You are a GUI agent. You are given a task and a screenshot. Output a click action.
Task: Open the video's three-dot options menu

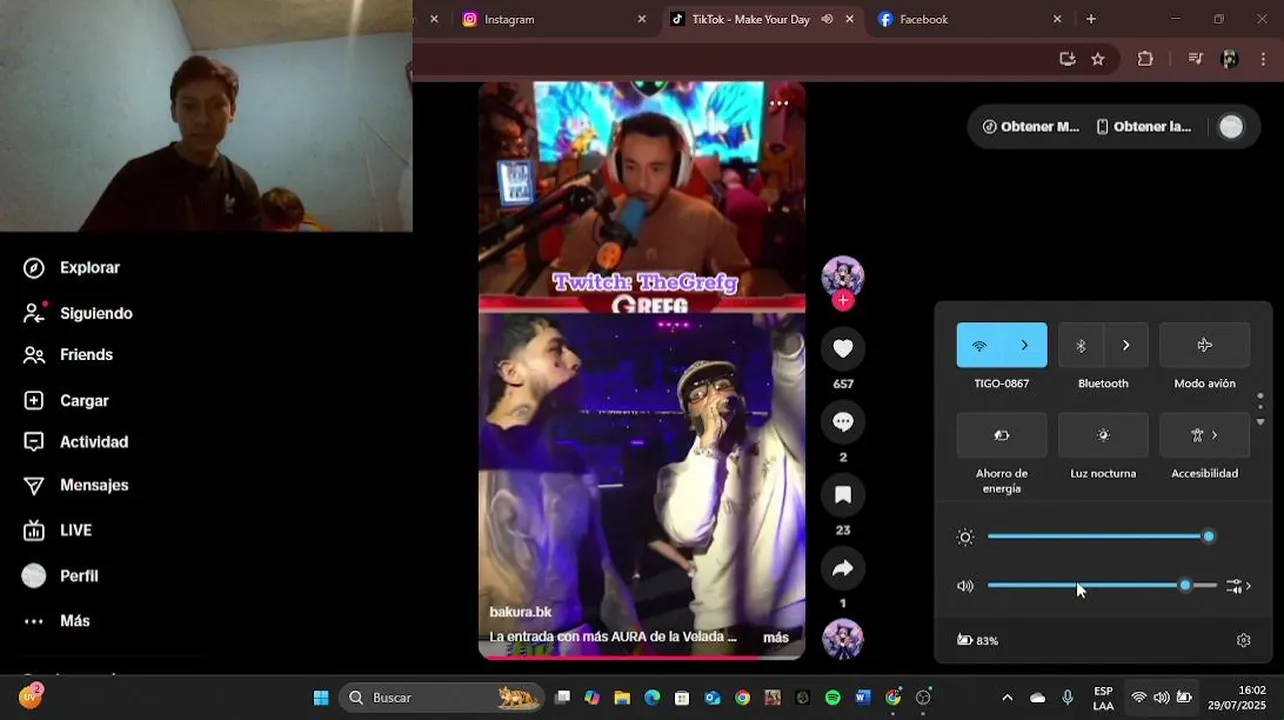coord(779,103)
